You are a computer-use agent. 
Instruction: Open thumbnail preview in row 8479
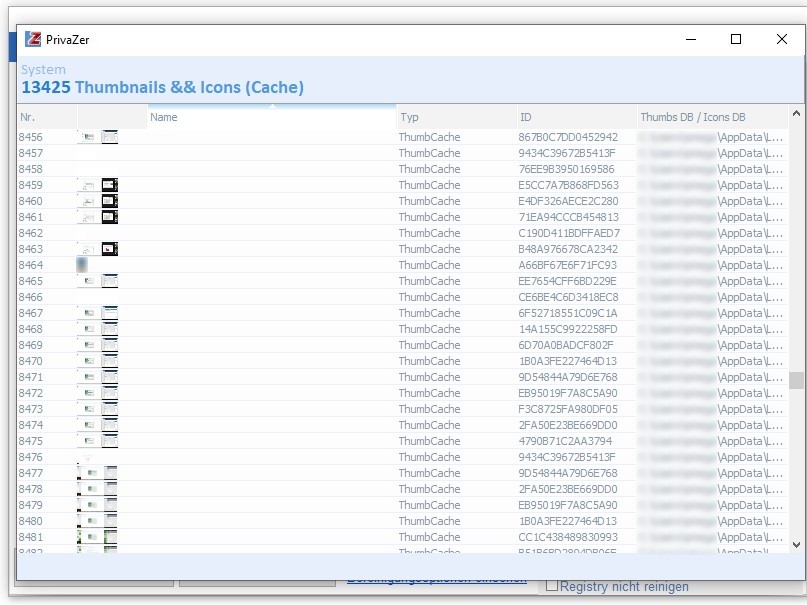tap(97, 505)
